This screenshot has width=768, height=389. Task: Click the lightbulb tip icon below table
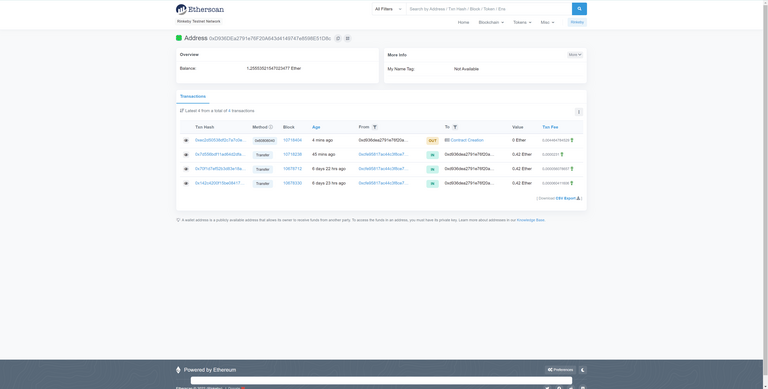click(x=178, y=220)
